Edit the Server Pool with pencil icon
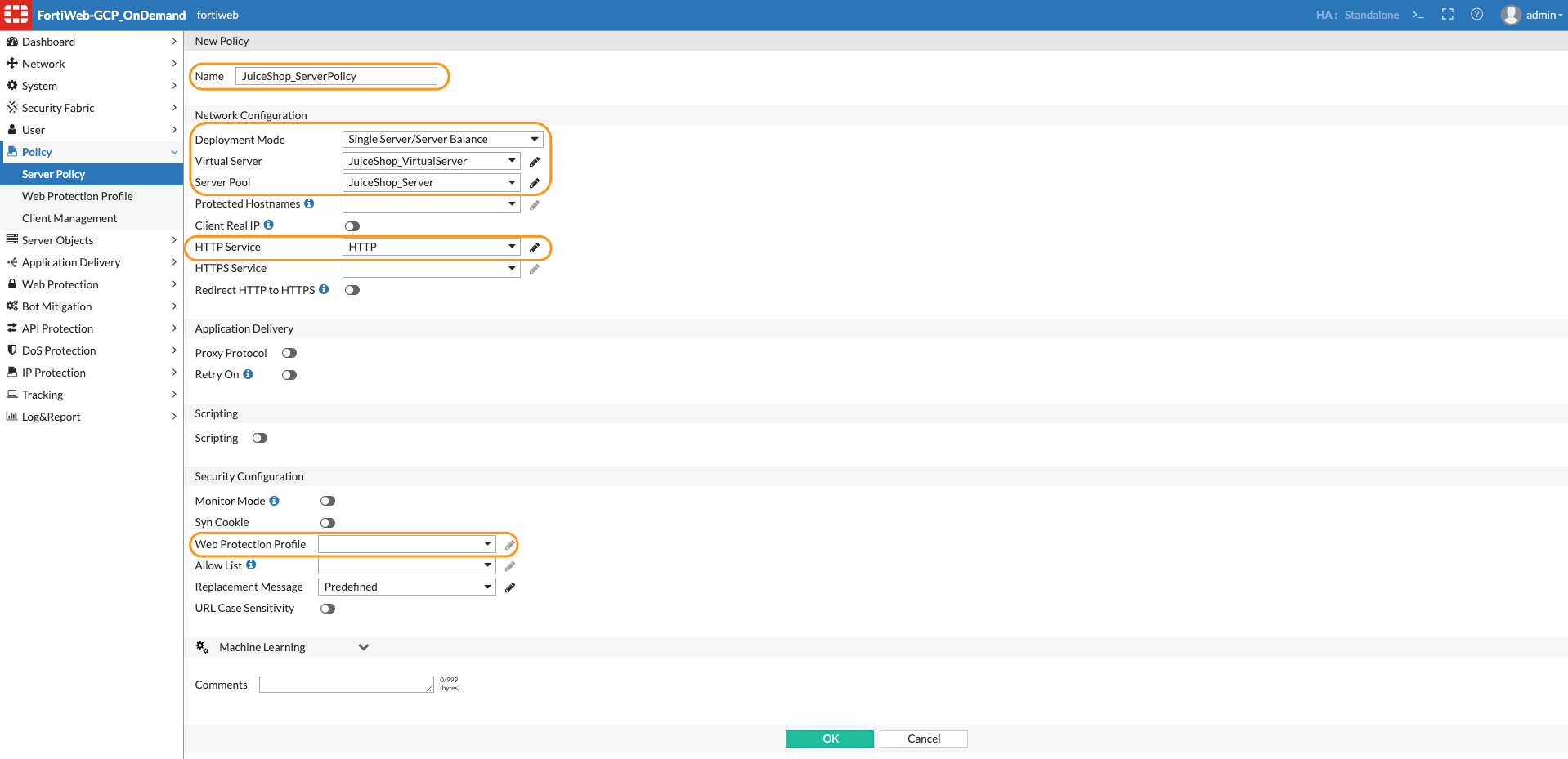Image resolution: width=1568 pixels, height=759 pixels. point(535,183)
